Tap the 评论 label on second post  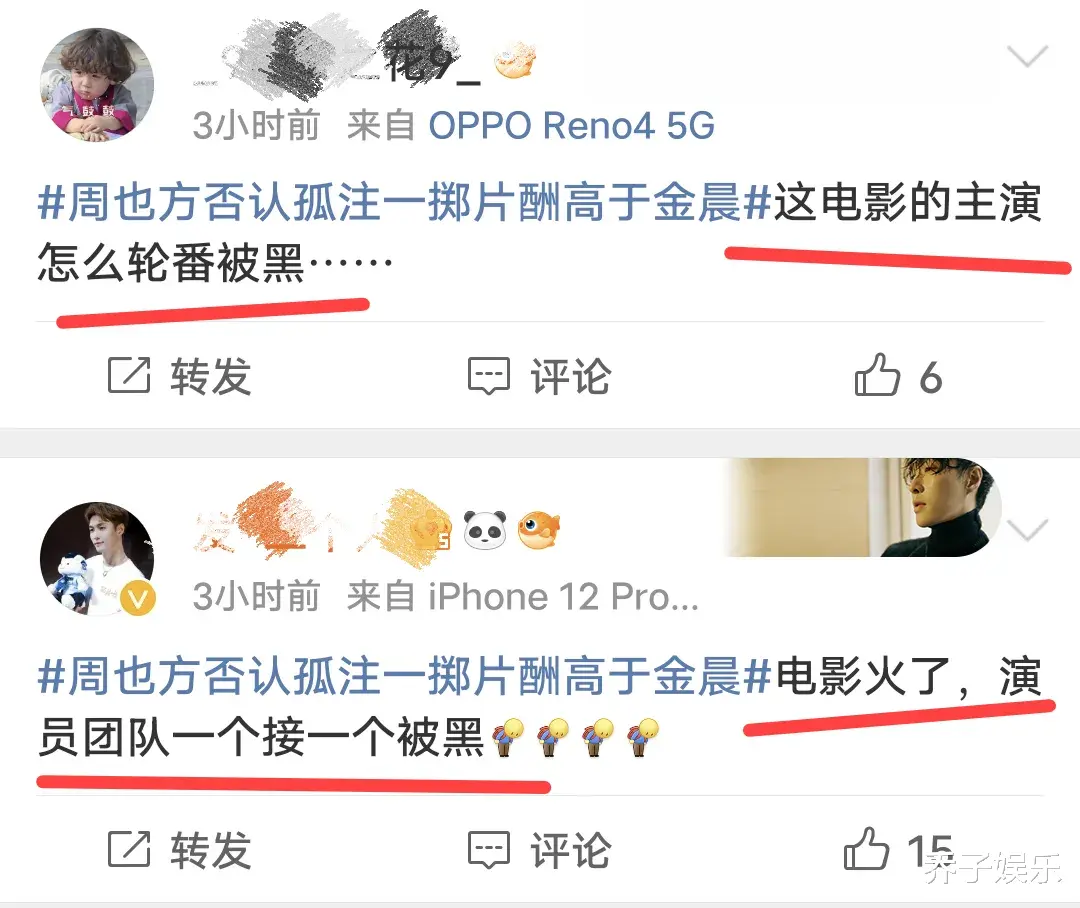coord(570,849)
